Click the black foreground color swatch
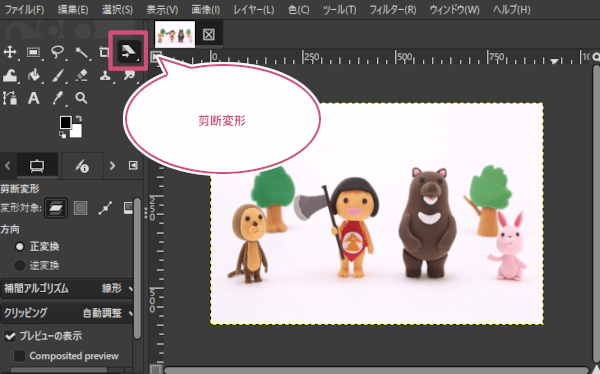 [66, 122]
